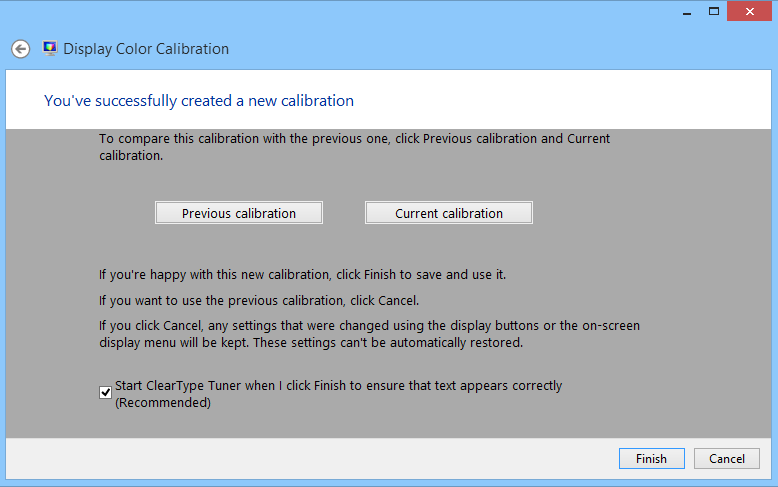The height and width of the screenshot is (487, 778).
Task: Click the Display Color Calibration monitor icon
Action: coord(50,48)
